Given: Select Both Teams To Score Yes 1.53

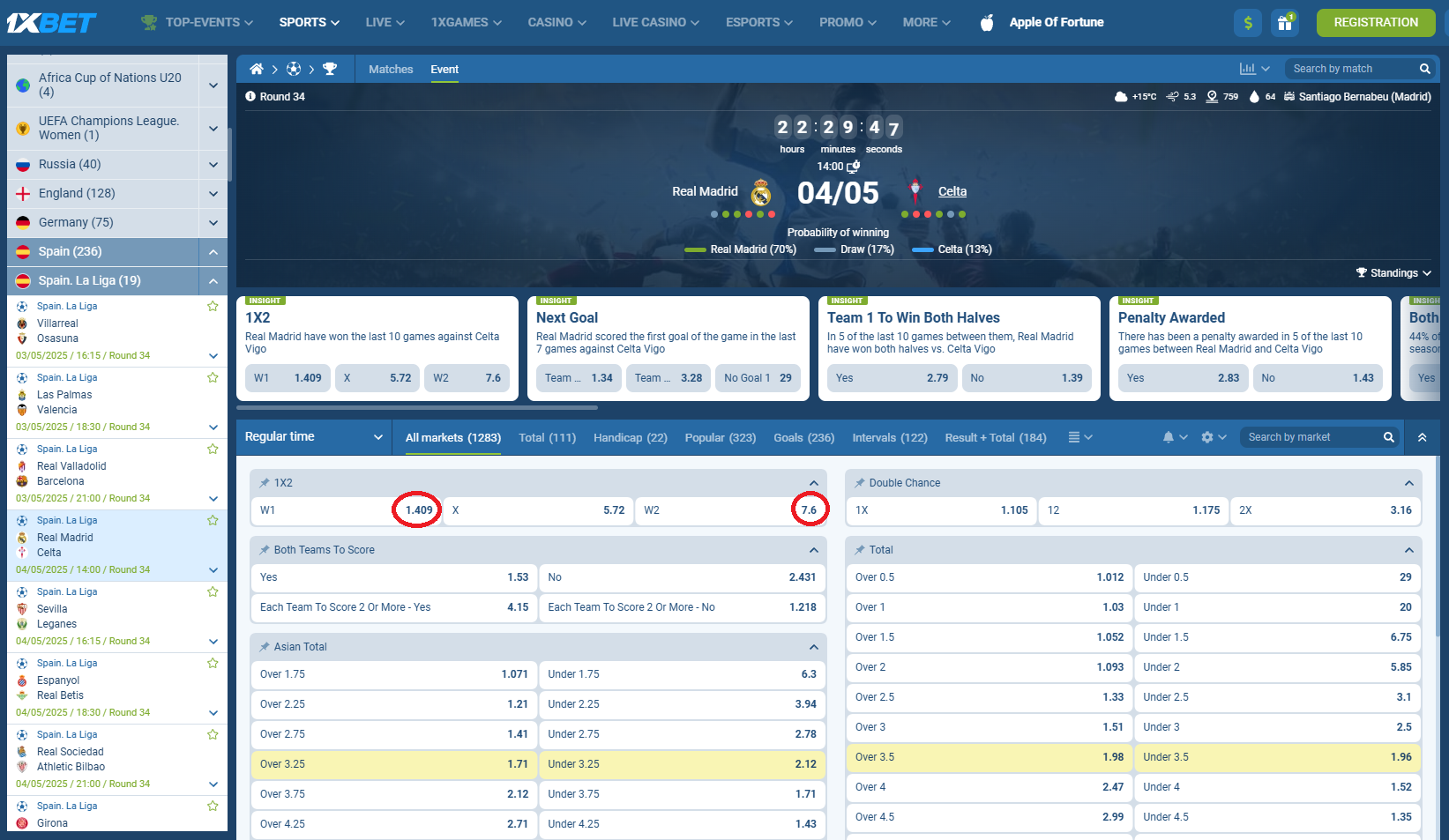Looking at the screenshot, I should pos(393,577).
